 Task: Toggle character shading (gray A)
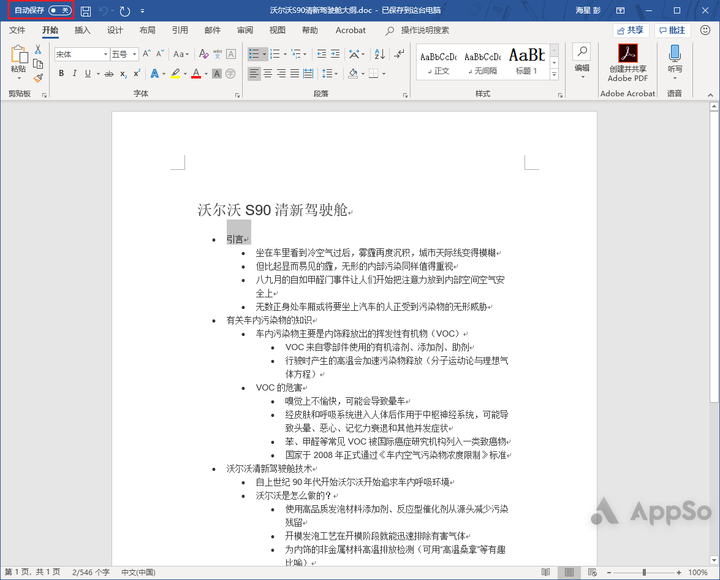click(217, 73)
